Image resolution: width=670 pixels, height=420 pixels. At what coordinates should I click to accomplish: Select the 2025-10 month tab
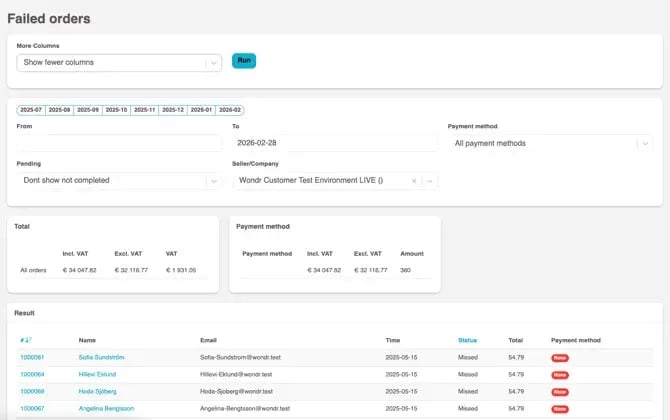click(116, 110)
